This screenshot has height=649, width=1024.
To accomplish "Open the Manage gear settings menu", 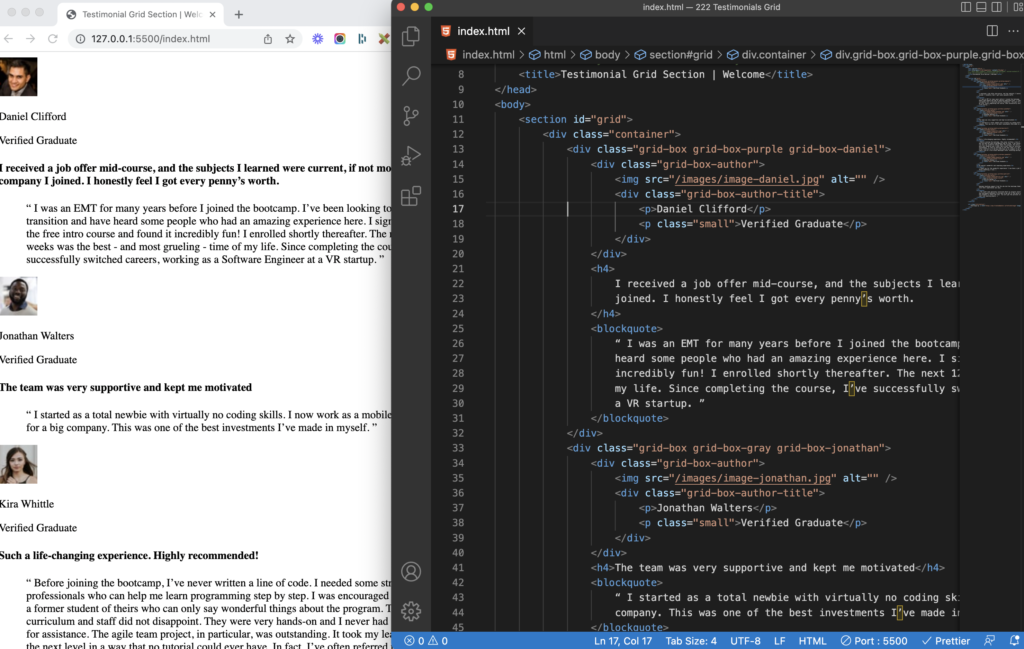I will tap(411, 611).
